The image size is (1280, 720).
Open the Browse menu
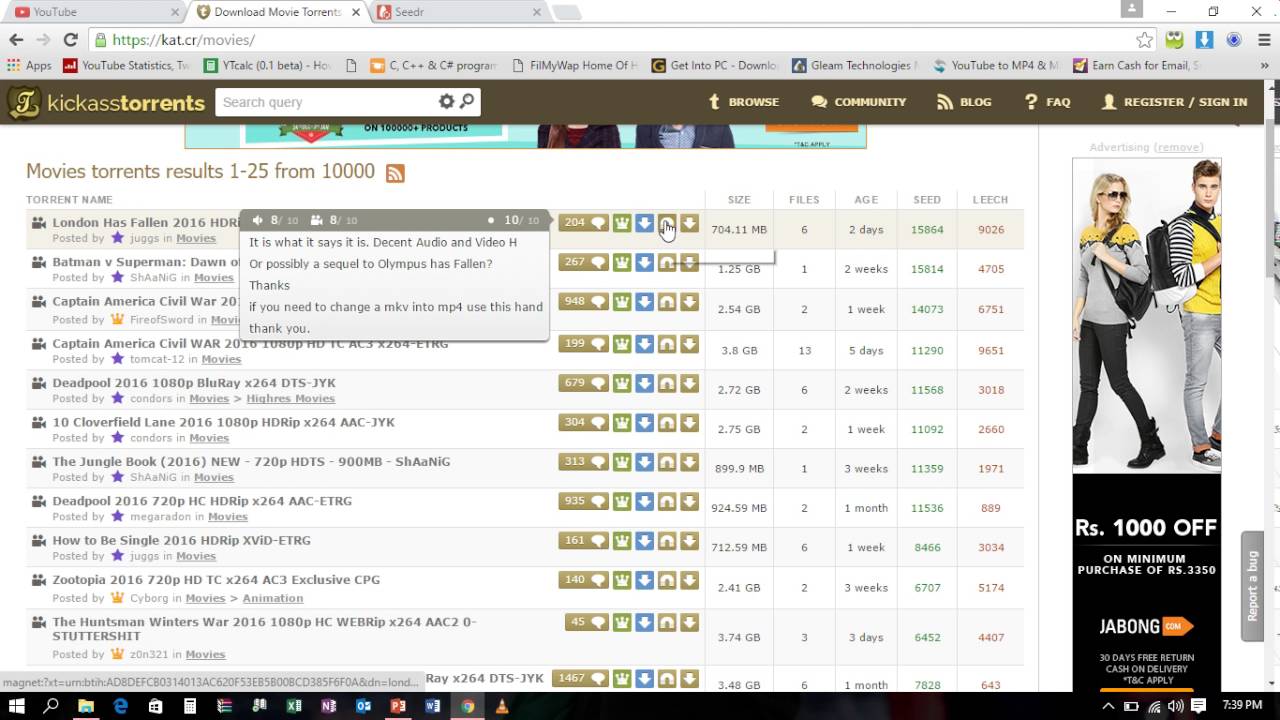point(743,102)
